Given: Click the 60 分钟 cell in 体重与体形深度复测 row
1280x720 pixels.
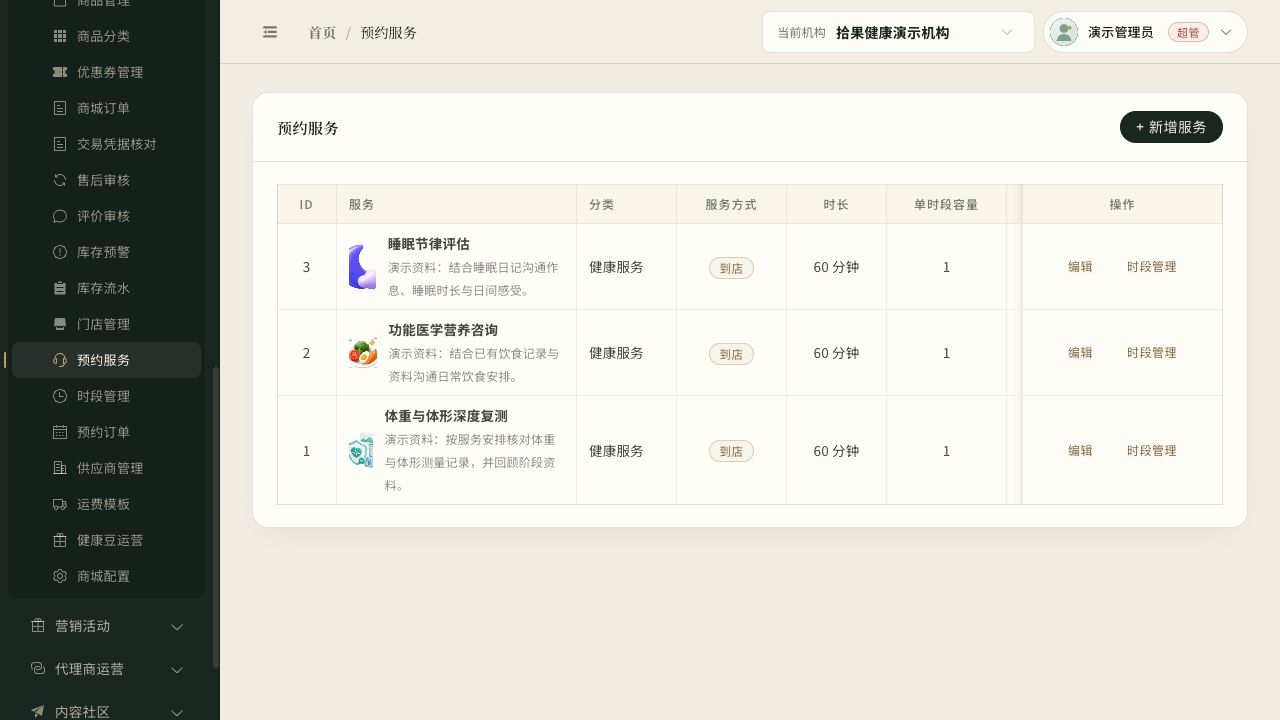Looking at the screenshot, I should coord(836,451).
